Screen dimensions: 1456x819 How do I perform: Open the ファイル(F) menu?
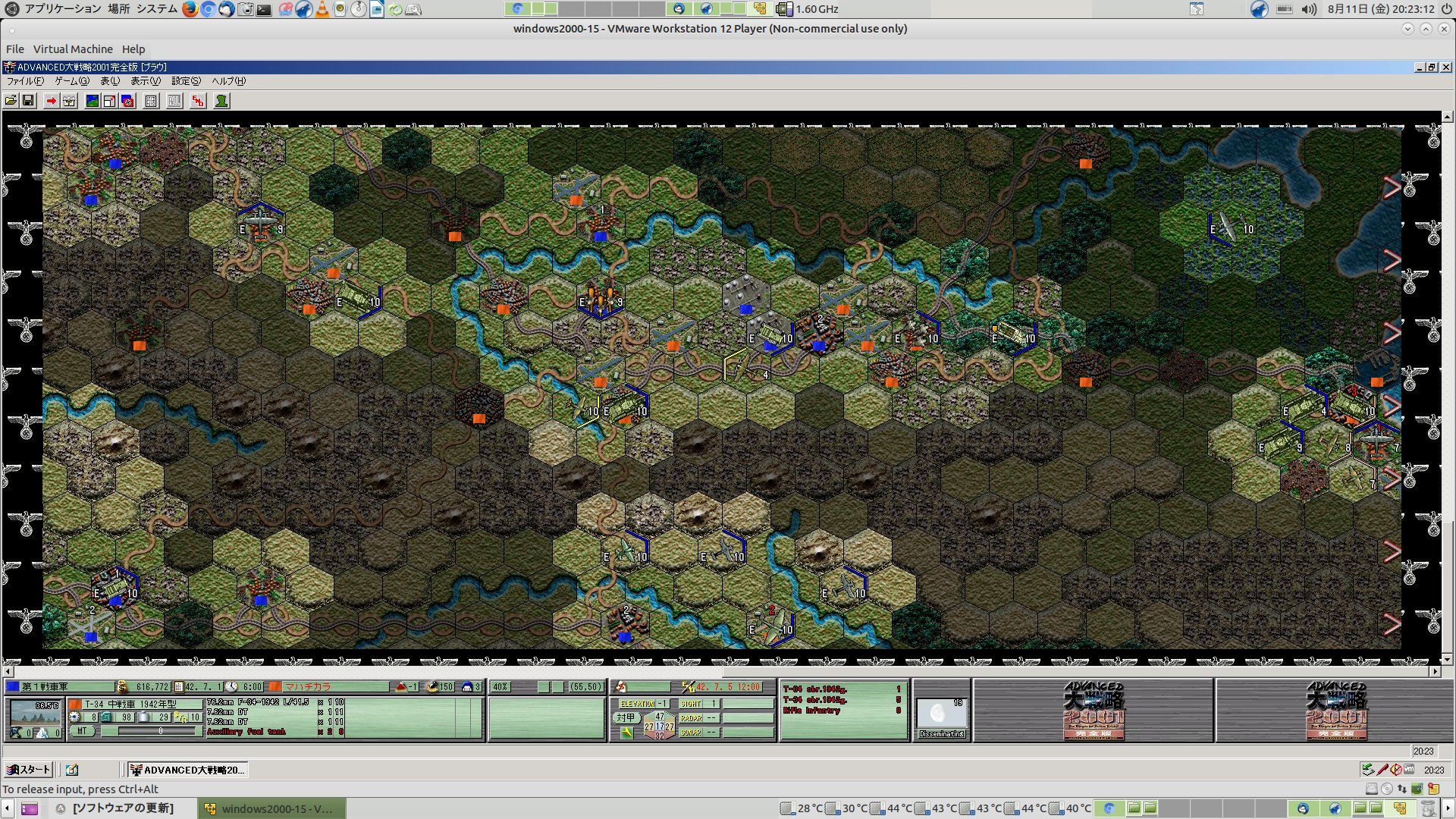point(25,81)
